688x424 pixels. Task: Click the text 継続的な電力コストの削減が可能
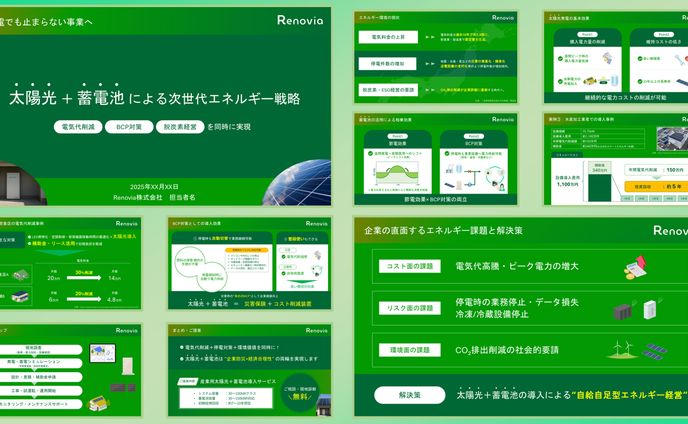pyautogui.click(x=625, y=97)
